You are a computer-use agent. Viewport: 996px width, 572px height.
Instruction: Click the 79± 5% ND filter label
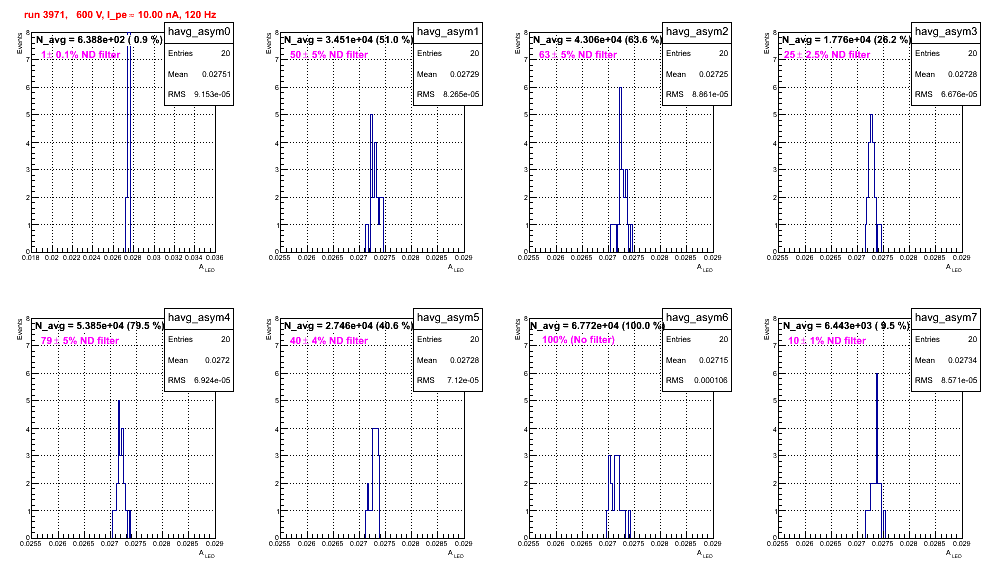click(x=79, y=341)
